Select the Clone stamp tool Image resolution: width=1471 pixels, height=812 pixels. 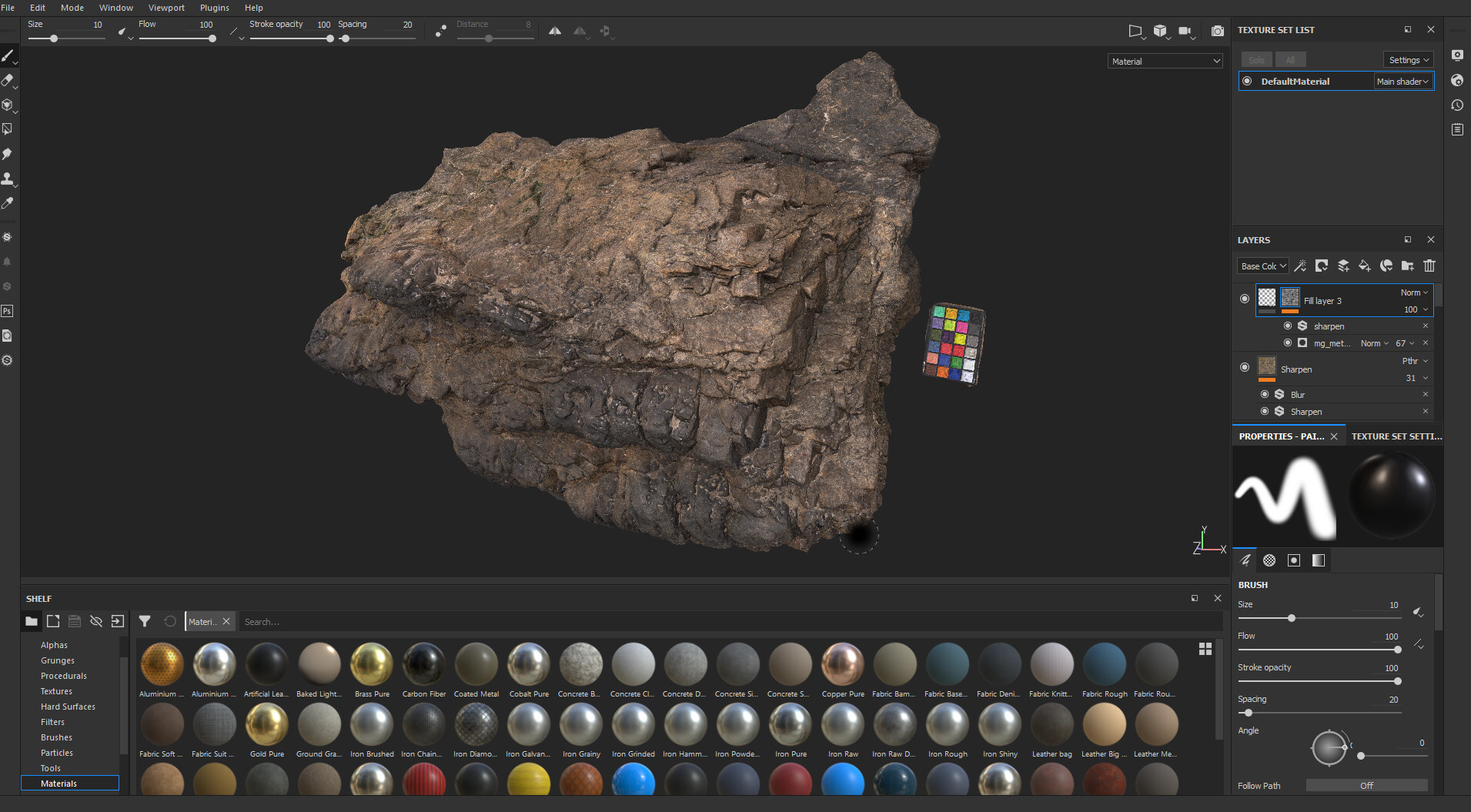tap(8, 179)
